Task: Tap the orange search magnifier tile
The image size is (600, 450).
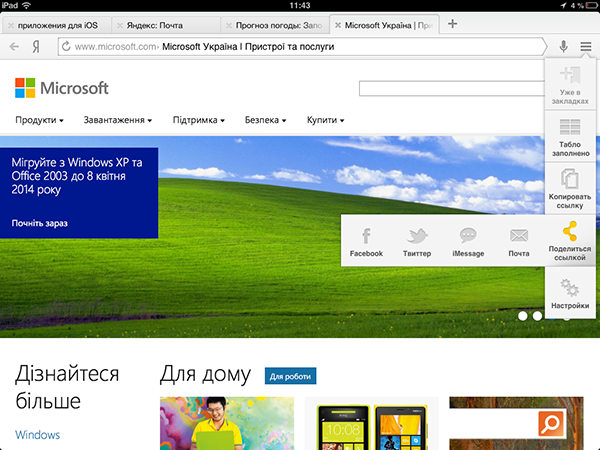Action: click(551, 423)
